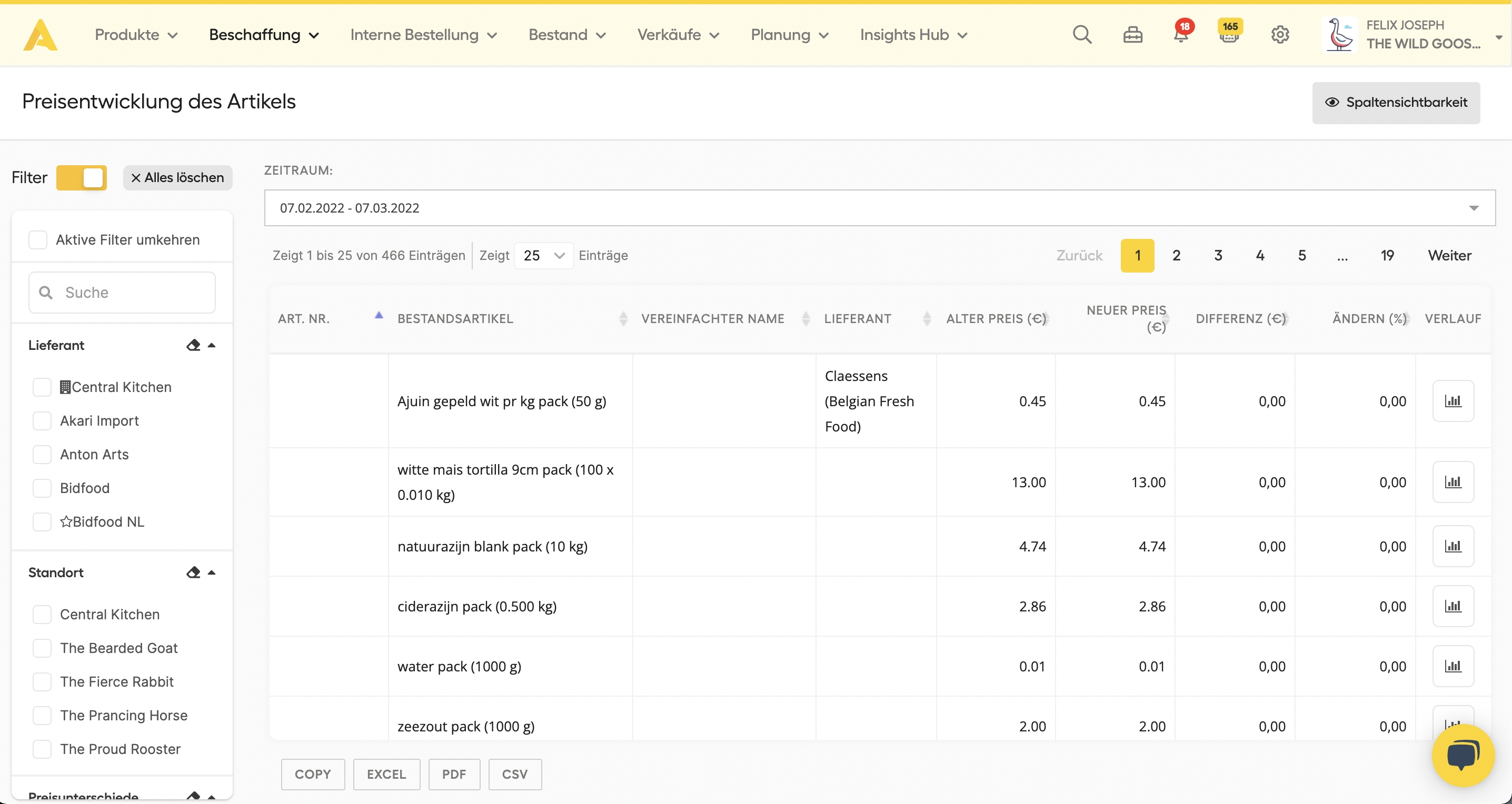Click the briefcase toolbox icon
Viewport: 1512px width, 804px height.
coord(1132,35)
